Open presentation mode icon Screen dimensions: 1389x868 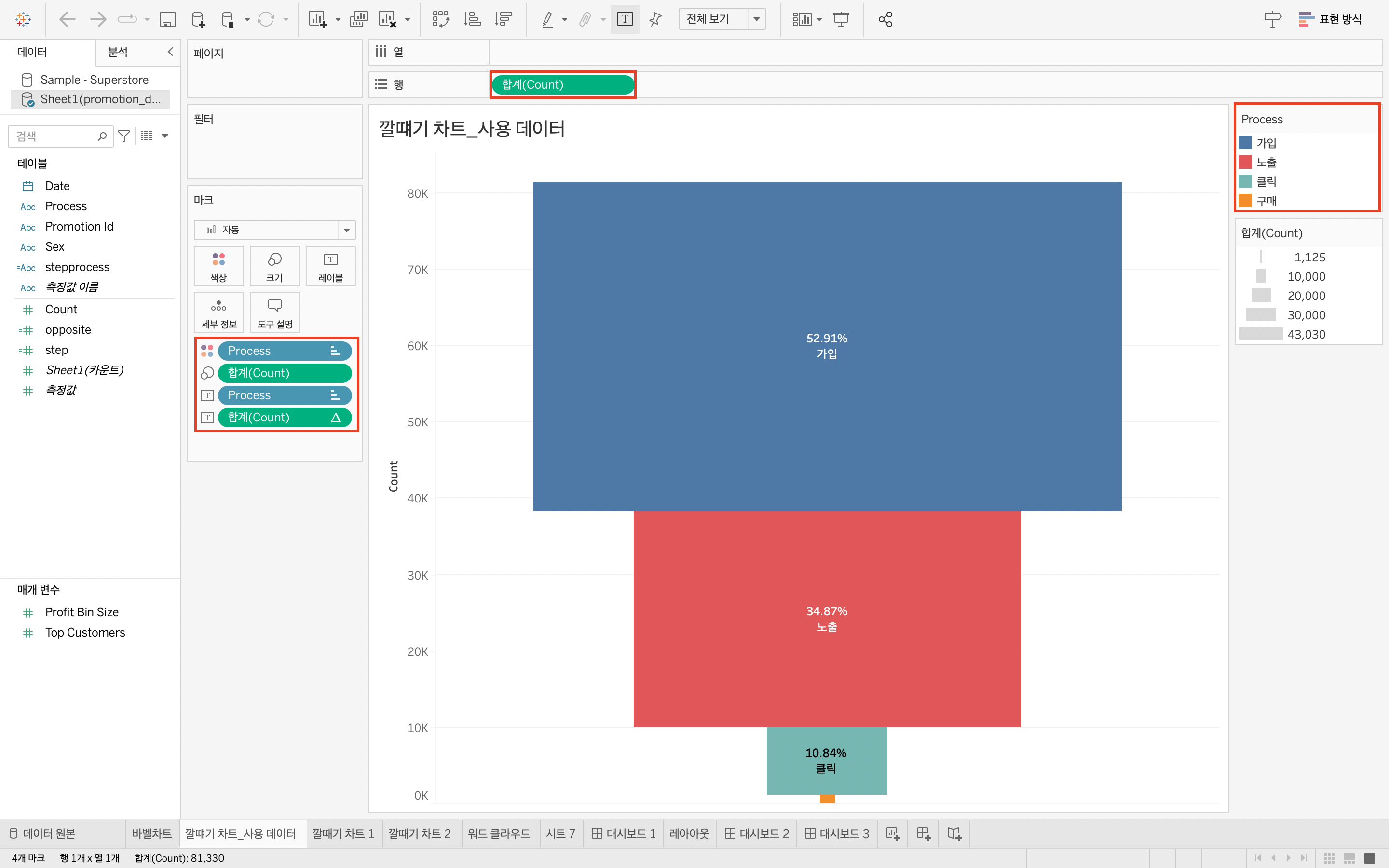point(841,19)
